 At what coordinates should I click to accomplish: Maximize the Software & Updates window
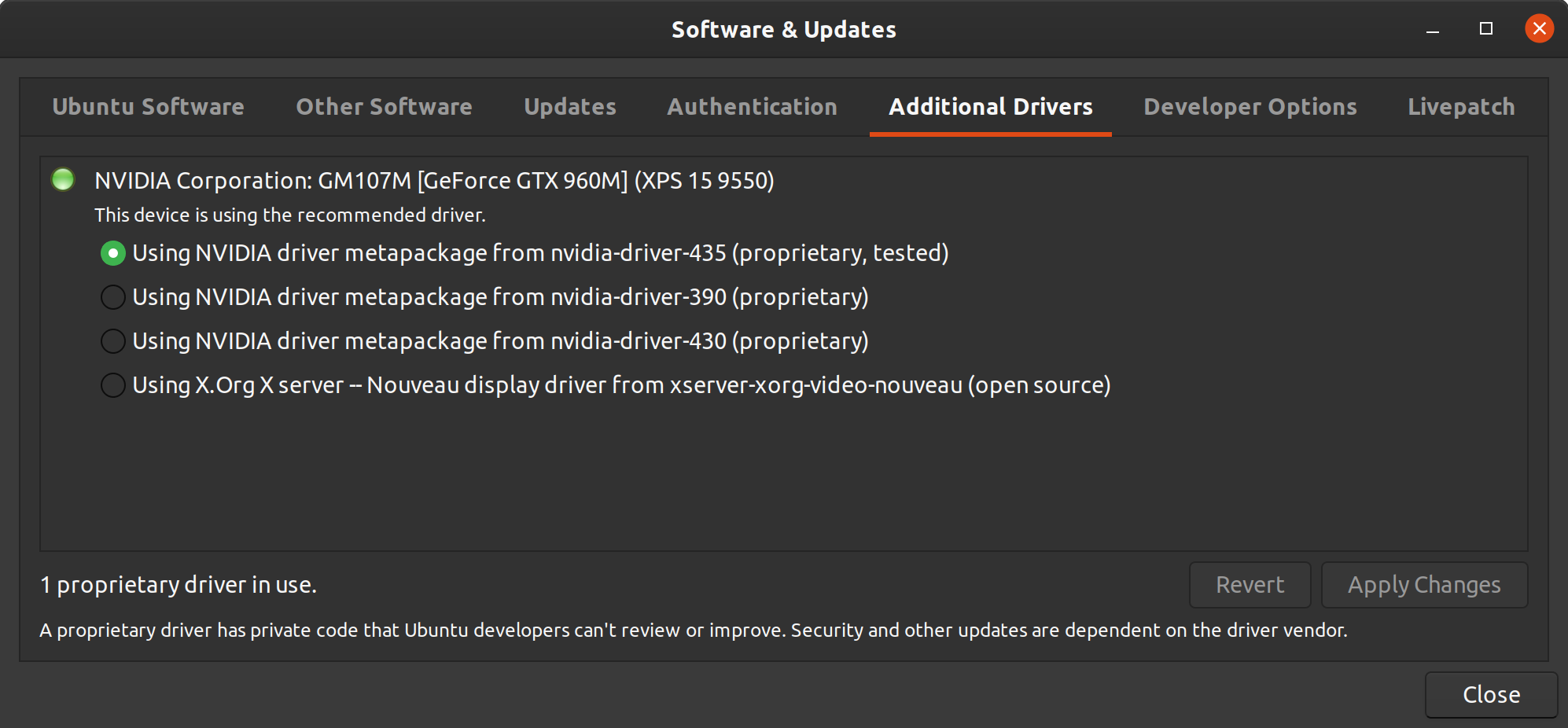coord(1486,29)
